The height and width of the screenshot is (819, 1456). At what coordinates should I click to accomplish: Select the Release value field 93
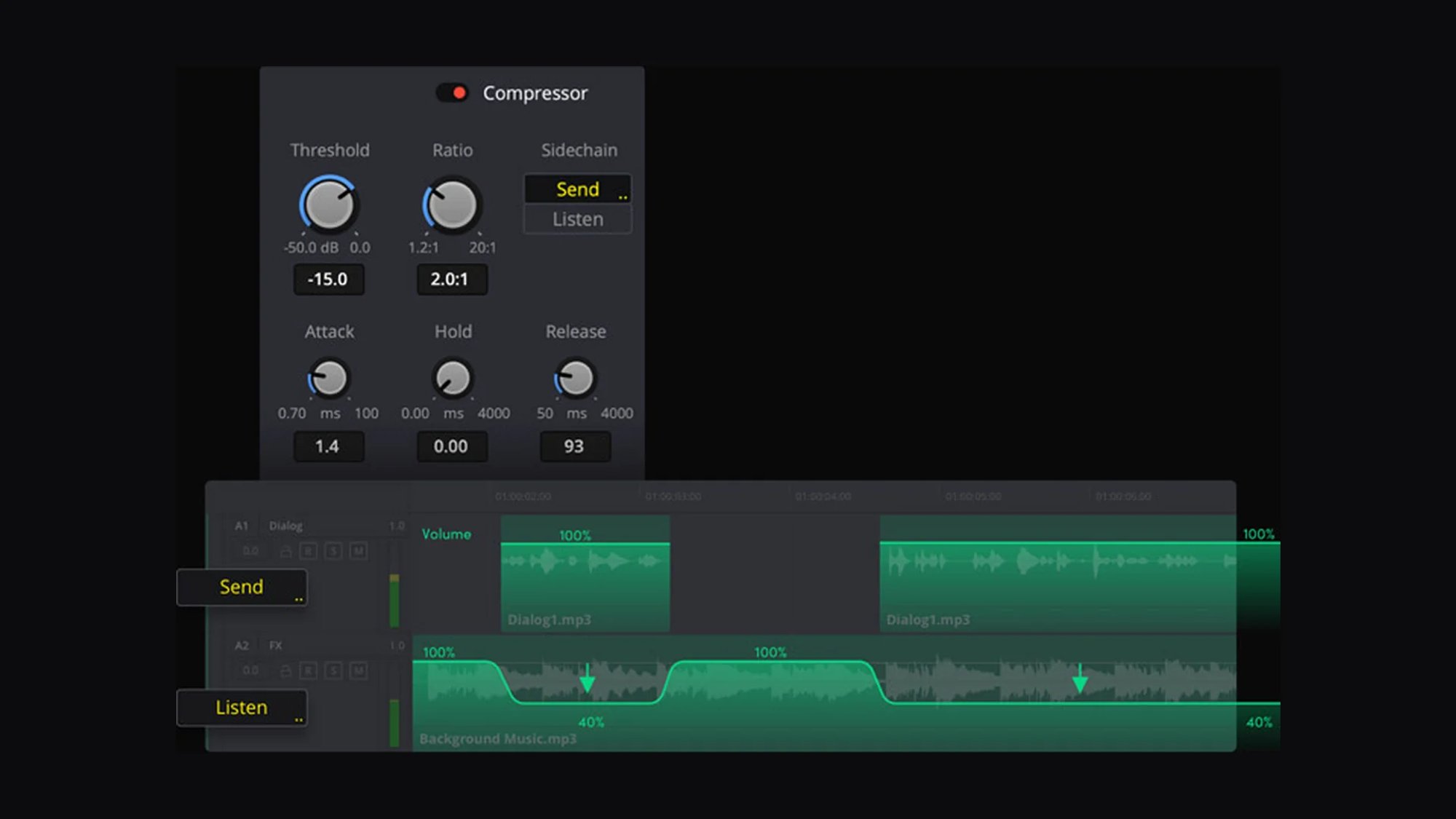point(575,446)
